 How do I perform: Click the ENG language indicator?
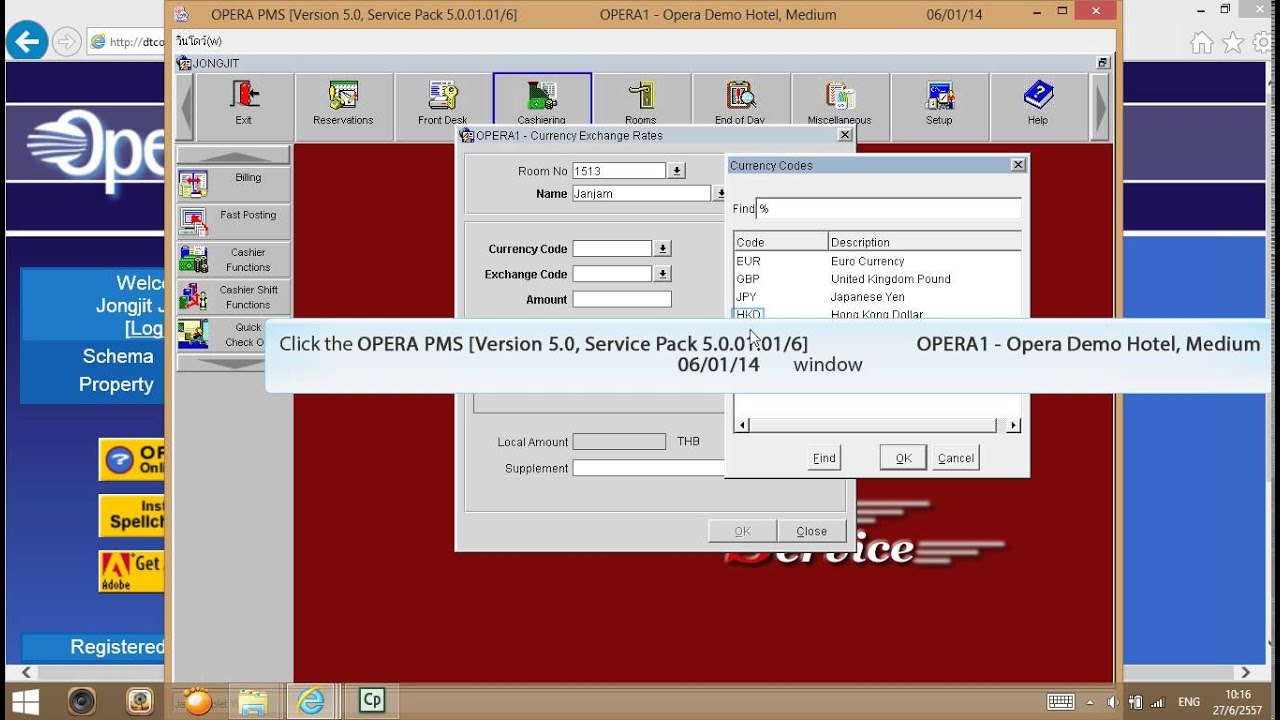(1189, 702)
